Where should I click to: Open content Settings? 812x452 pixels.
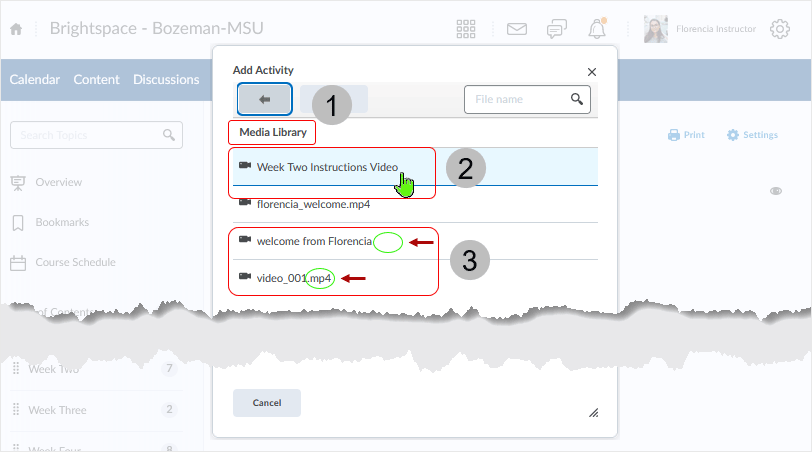click(x=752, y=135)
